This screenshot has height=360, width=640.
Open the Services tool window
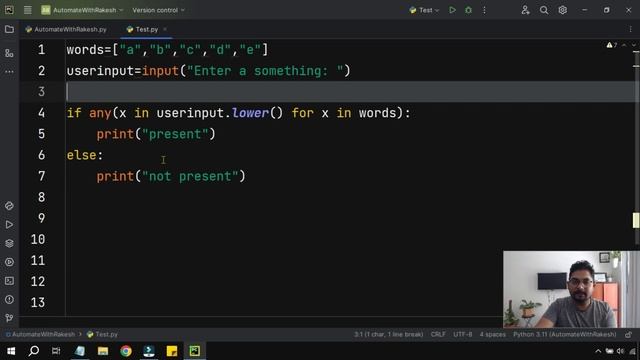(9, 262)
